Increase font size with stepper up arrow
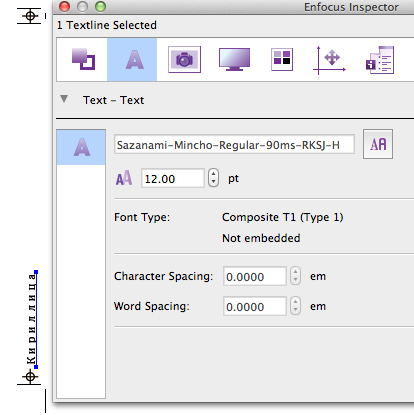This screenshot has width=414, height=415. [x=213, y=174]
